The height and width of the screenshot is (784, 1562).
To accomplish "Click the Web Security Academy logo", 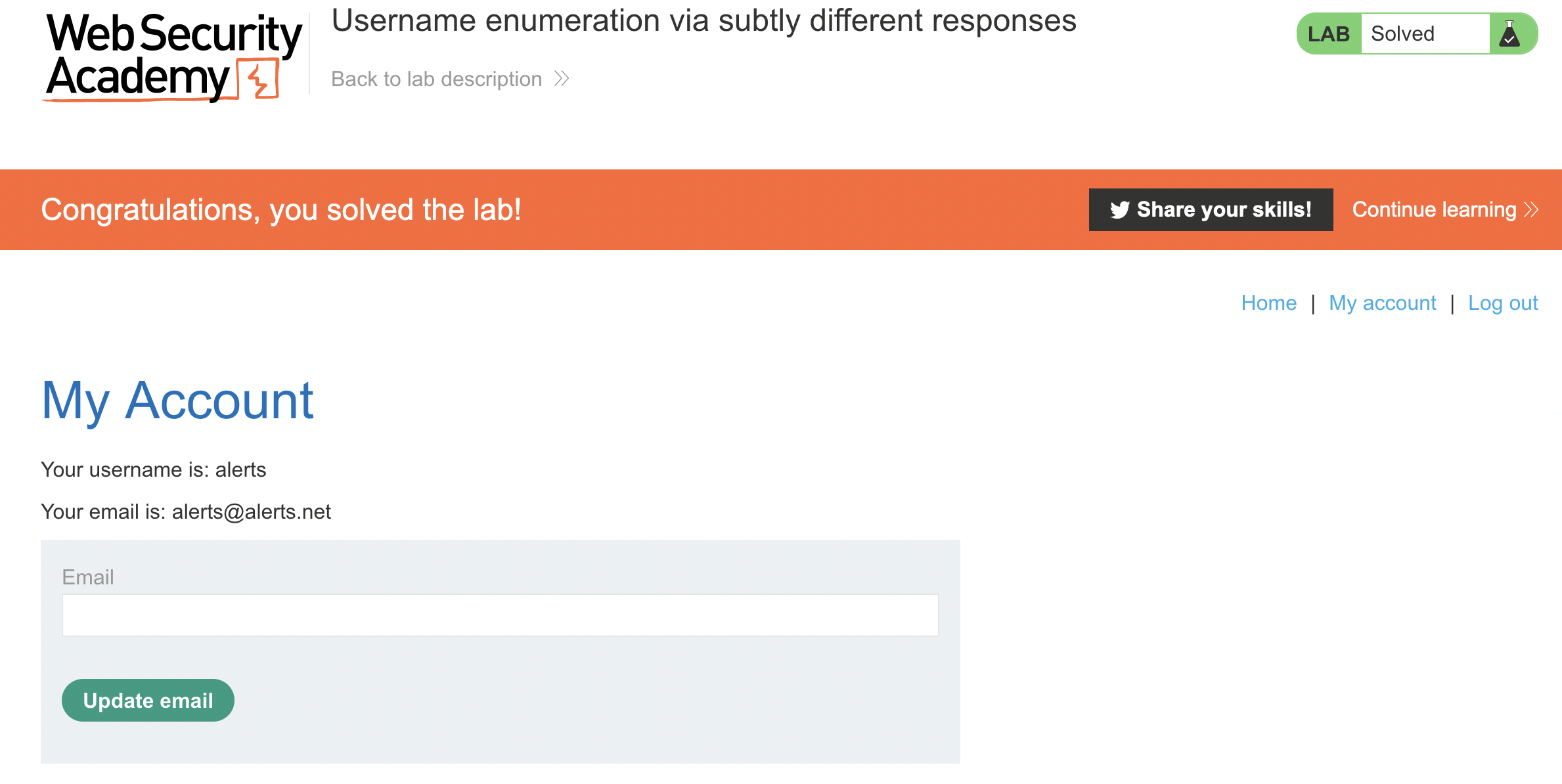I will pyautogui.click(x=172, y=56).
